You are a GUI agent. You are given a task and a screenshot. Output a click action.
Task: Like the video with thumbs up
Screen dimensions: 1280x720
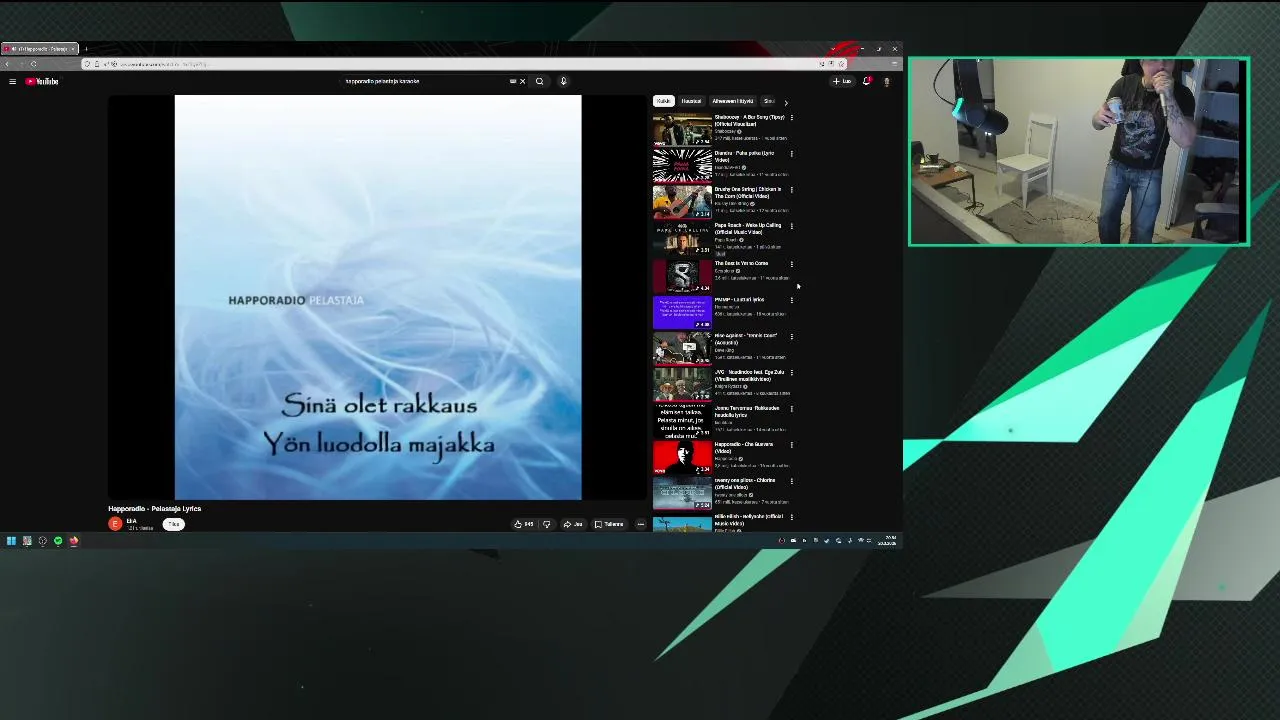tap(523, 524)
